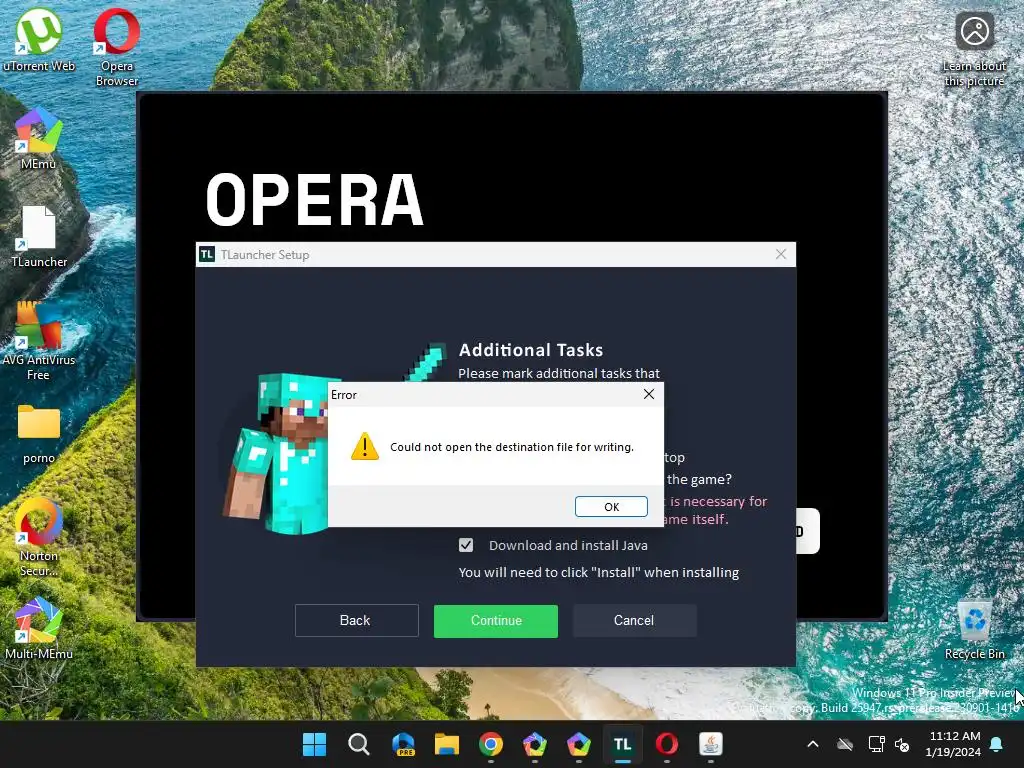
Task: Show hidden icons in system tray
Action: coord(812,744)
